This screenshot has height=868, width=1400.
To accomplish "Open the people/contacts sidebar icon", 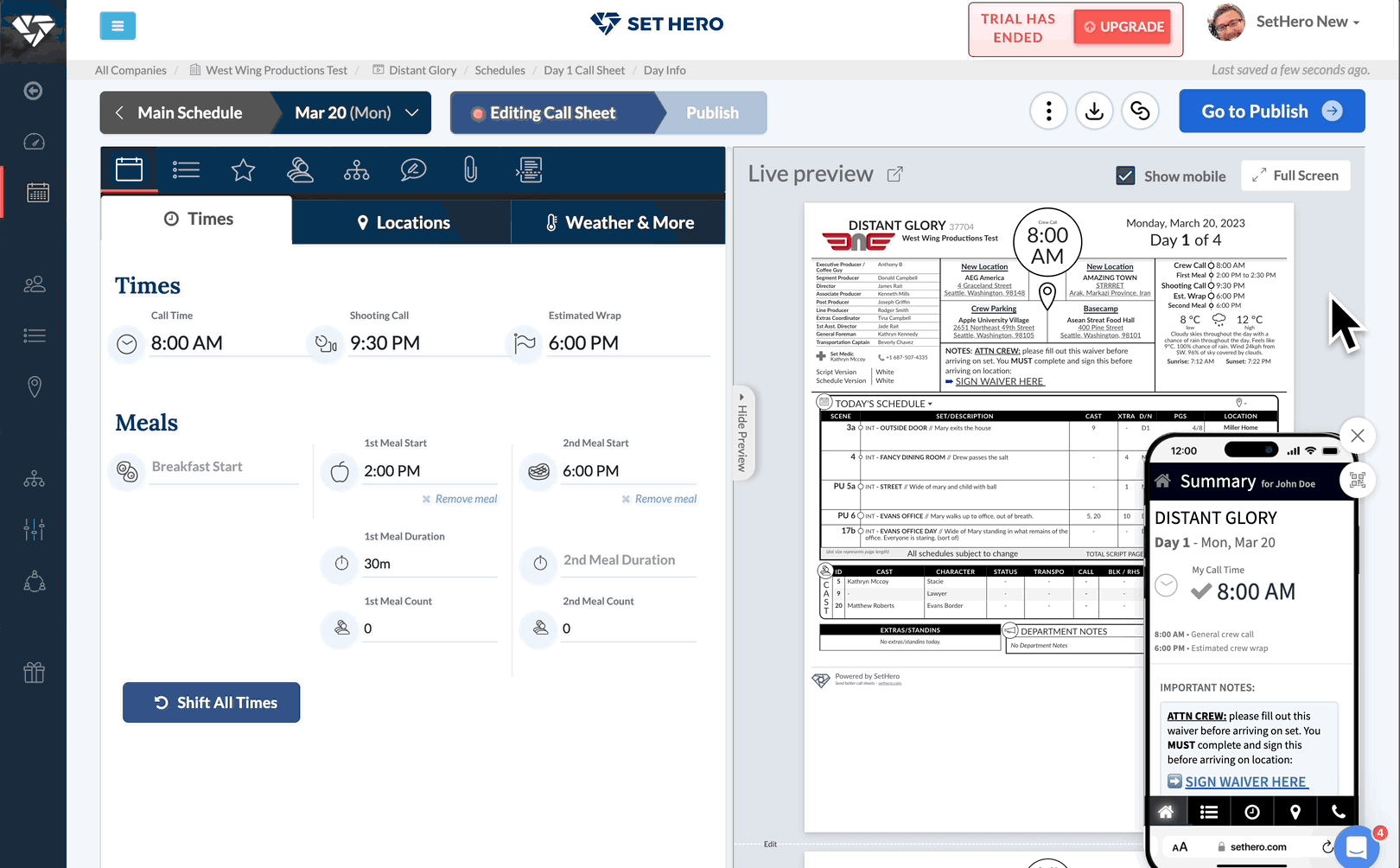I will click(x=35, y=284).
